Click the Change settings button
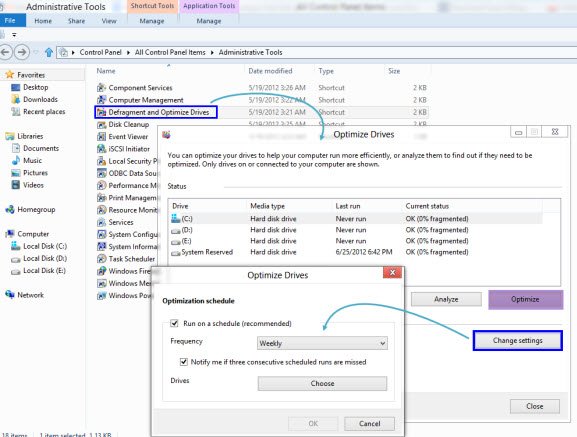577x437 pixels. (517, 341)
